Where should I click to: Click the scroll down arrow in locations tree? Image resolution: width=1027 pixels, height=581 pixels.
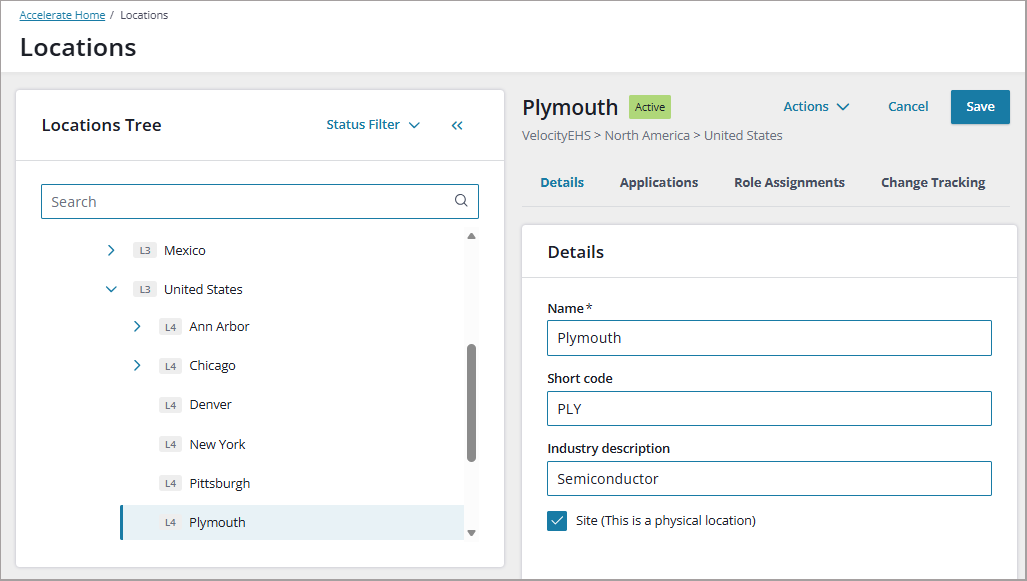[471, 533]
